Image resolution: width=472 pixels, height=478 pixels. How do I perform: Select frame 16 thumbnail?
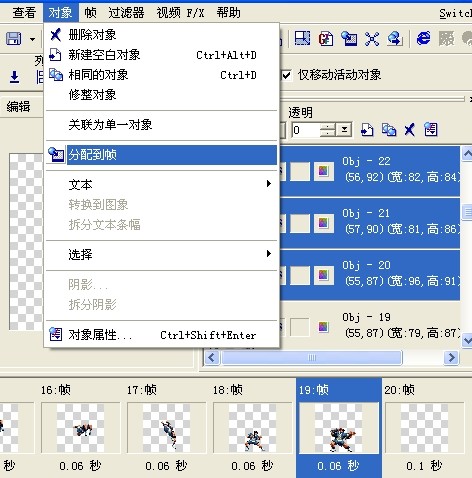(x=80, y=428)
